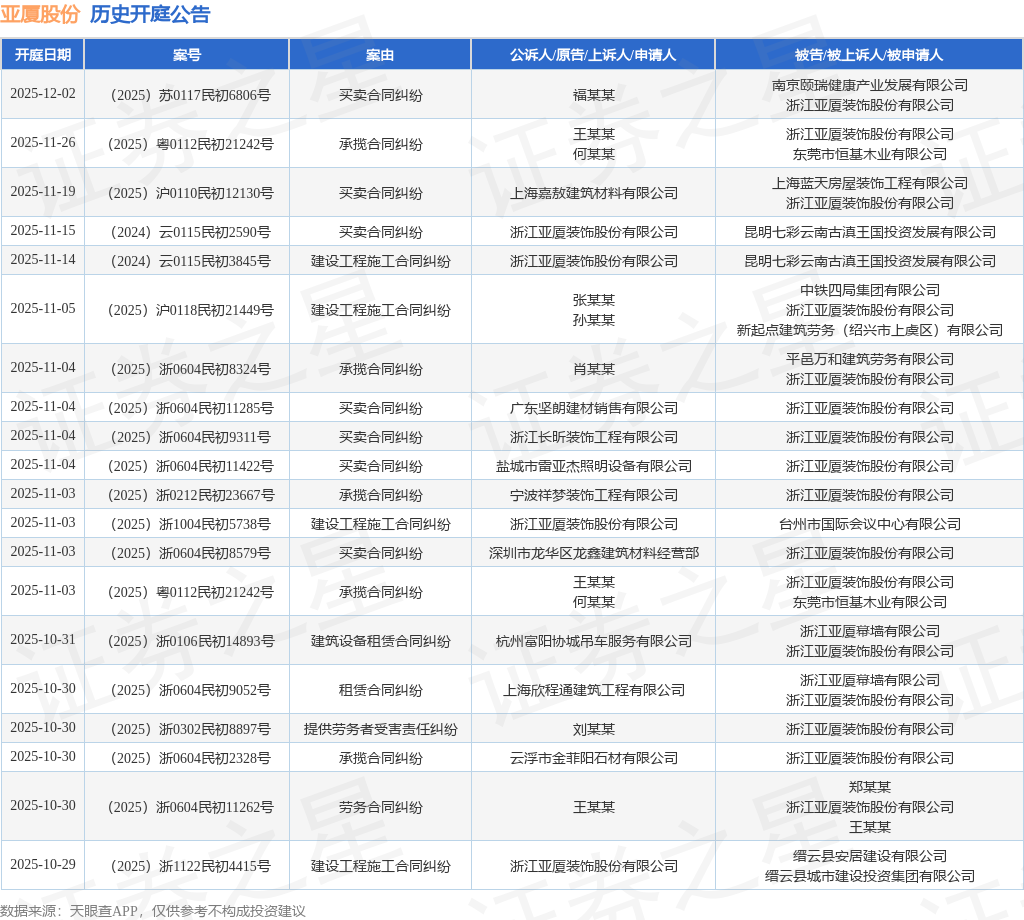Click defendant 中铁四局集团有限公司
The width and height of the screenshot is (1024, 920).
click(x=870, y=290)
